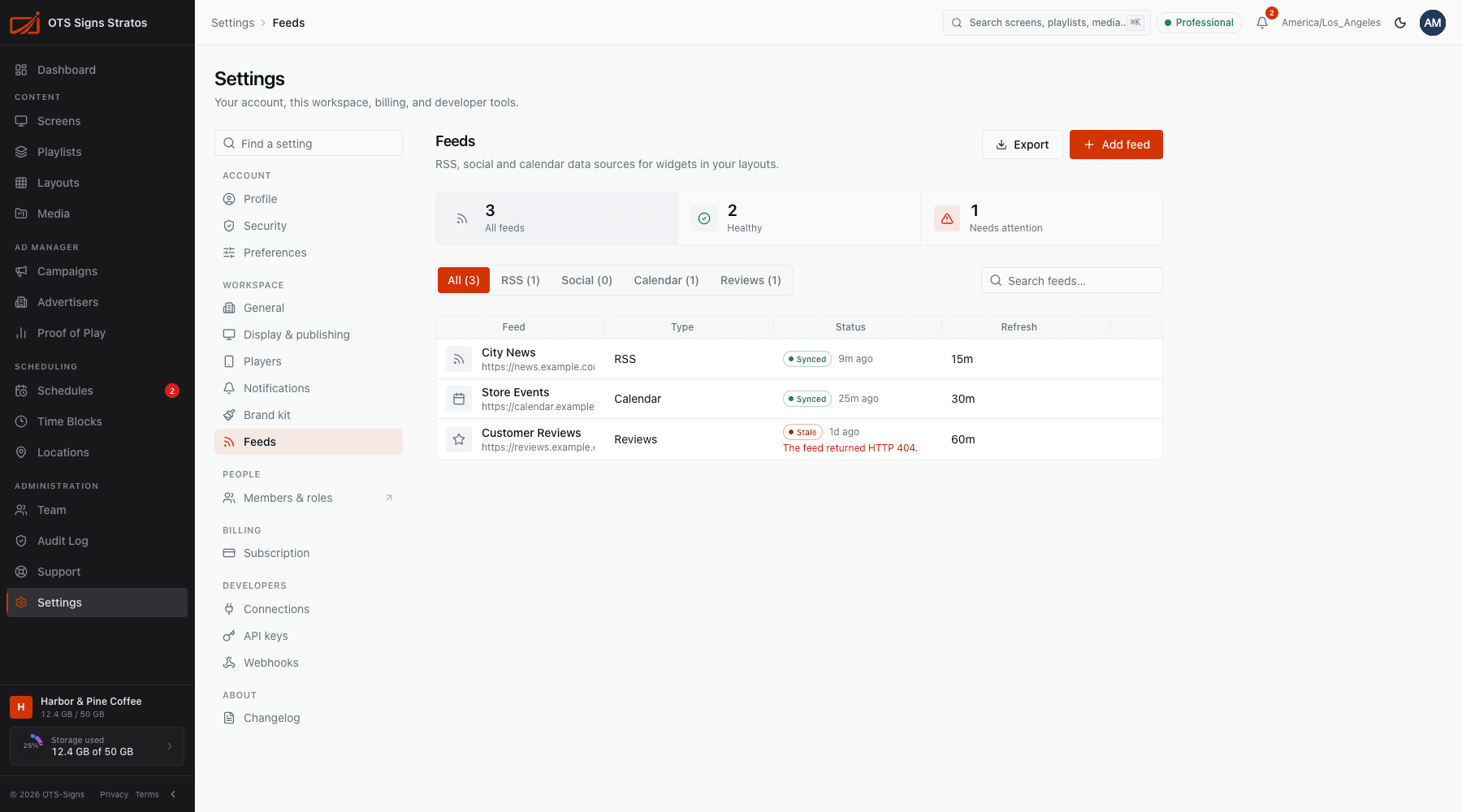
Task: Focus the global search screens, playlists, media box
Action: coord(1047,23)
